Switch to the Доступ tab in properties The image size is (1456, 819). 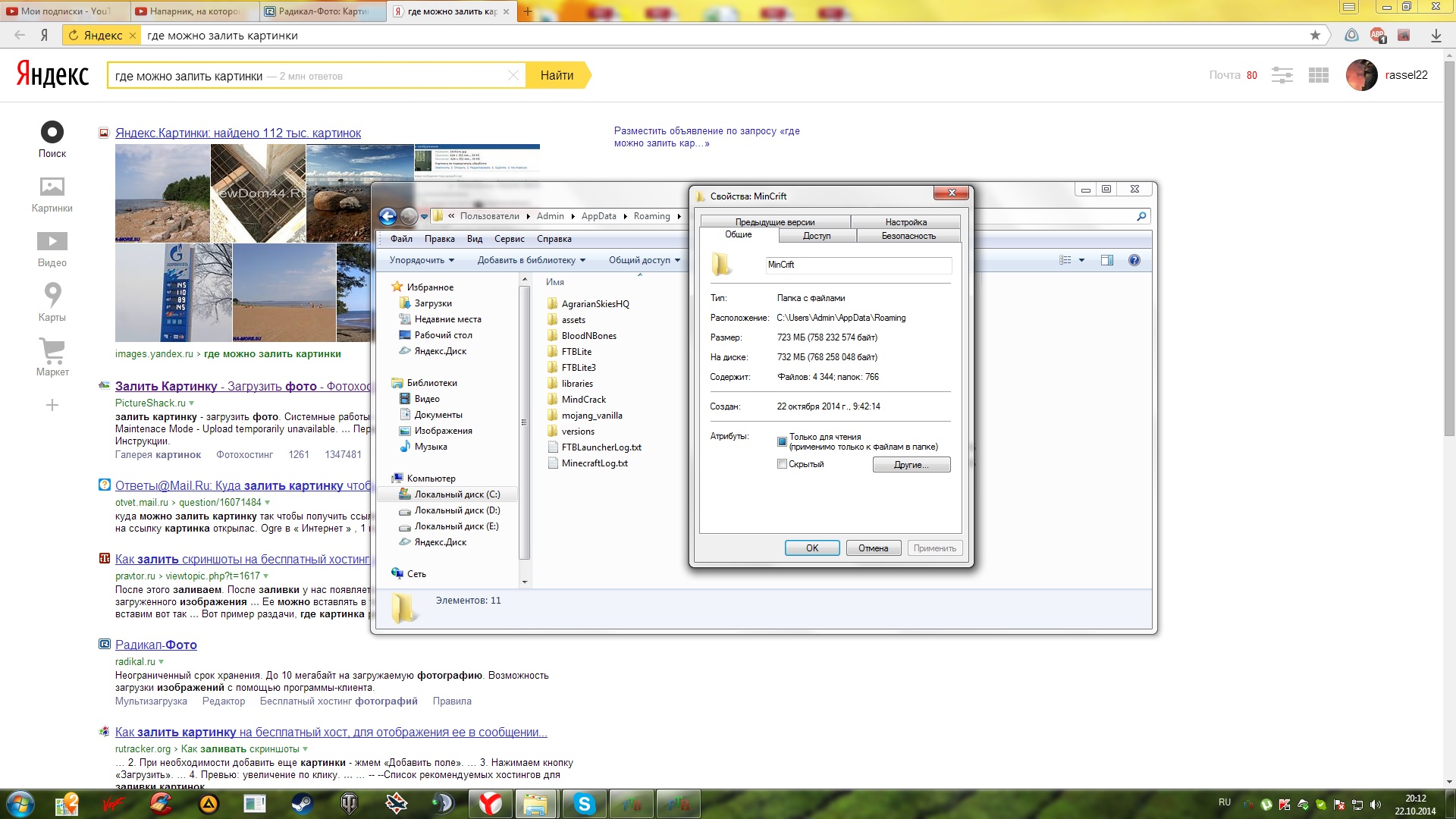click(817, 236)
